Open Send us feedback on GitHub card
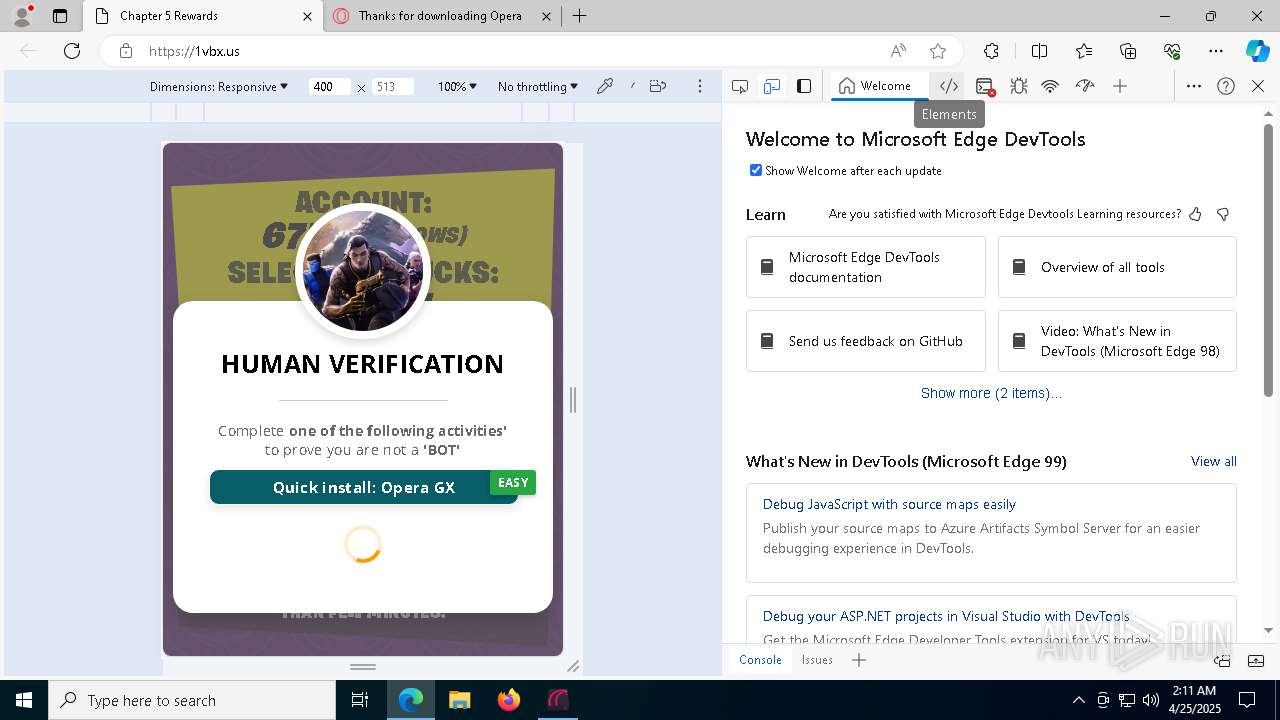 point(866,341)
